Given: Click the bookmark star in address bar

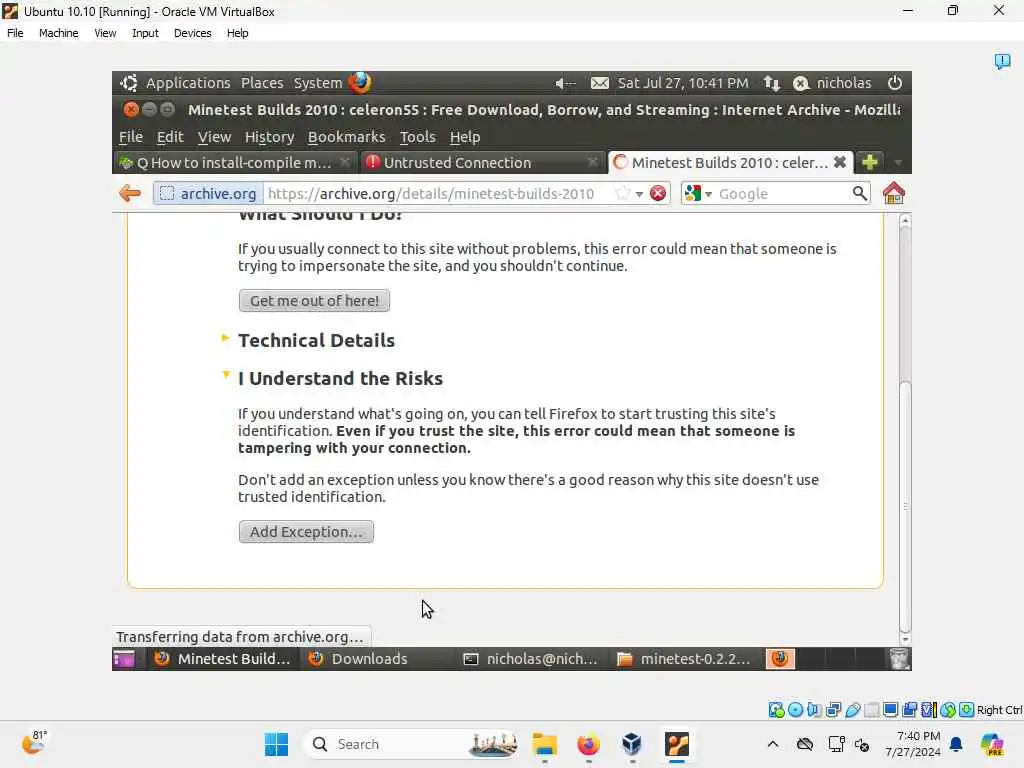Looking at the screenshot, I should click(623, 193).
